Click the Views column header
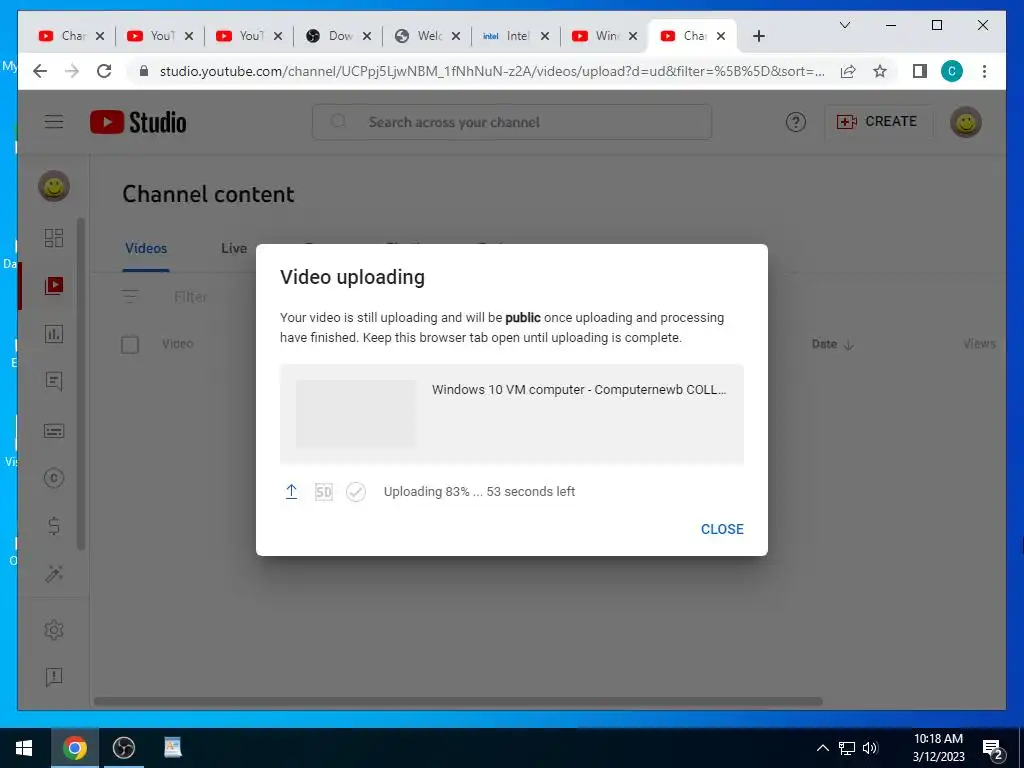The width and height of the screenshot is (1024, 768). [x=978, y=344]
